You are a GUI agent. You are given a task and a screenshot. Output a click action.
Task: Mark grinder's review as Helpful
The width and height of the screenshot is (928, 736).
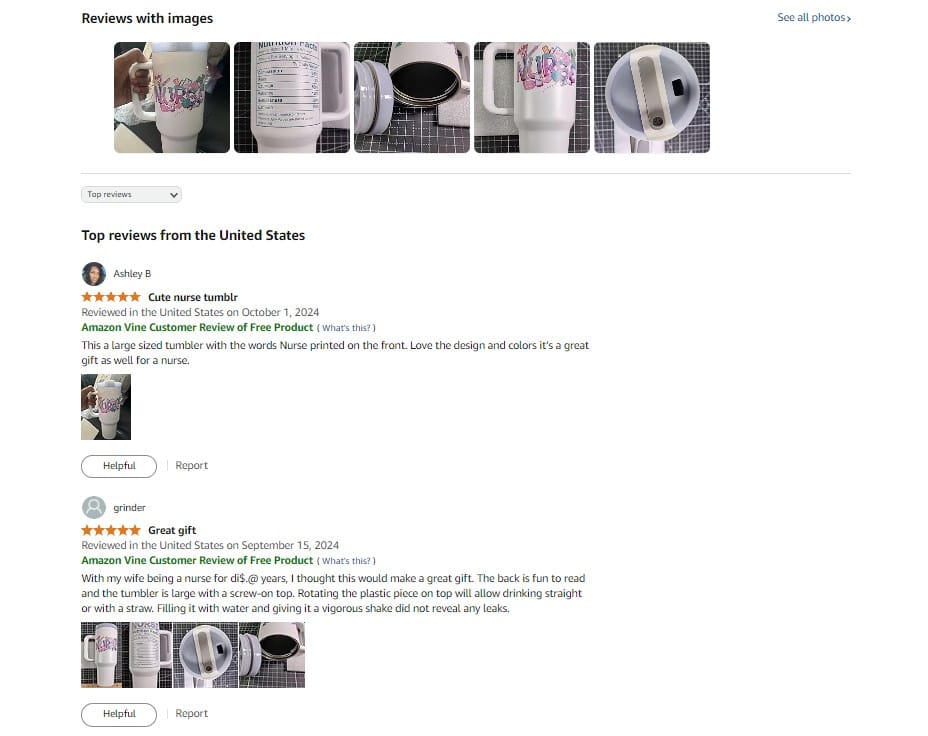pos(119,714)
